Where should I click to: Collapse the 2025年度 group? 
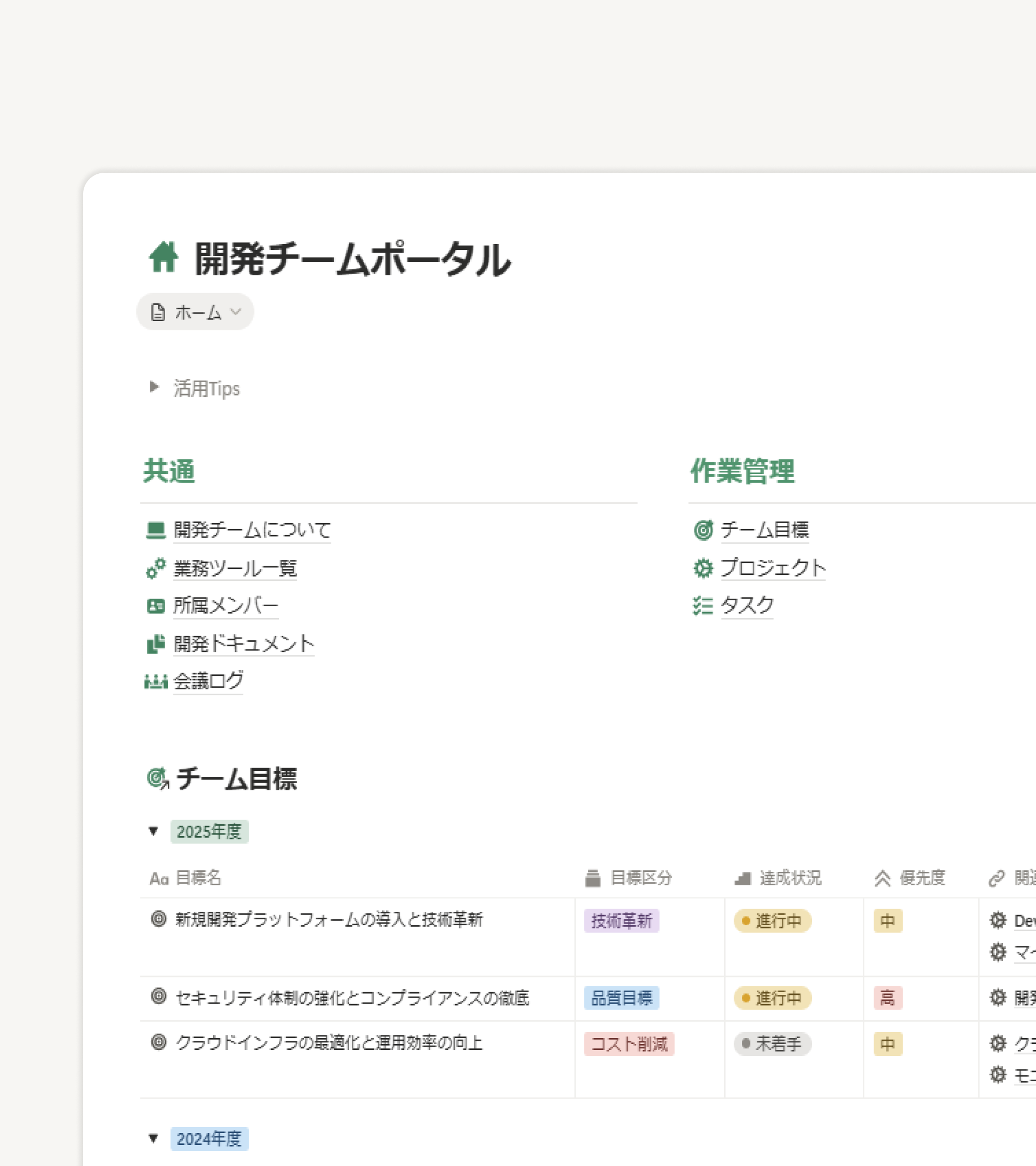point(153,831)
